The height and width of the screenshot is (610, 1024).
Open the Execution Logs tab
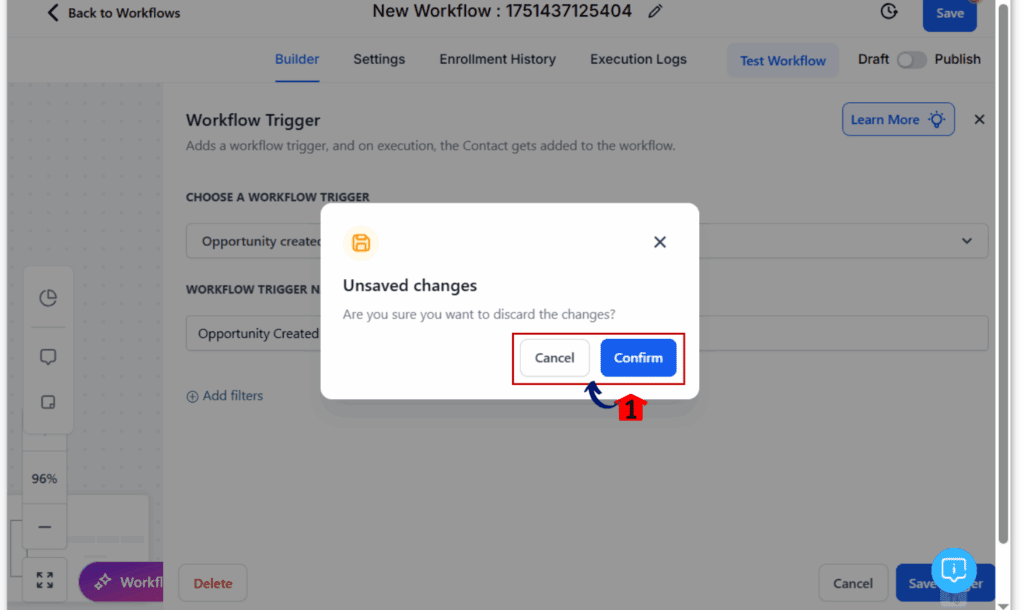638,59
